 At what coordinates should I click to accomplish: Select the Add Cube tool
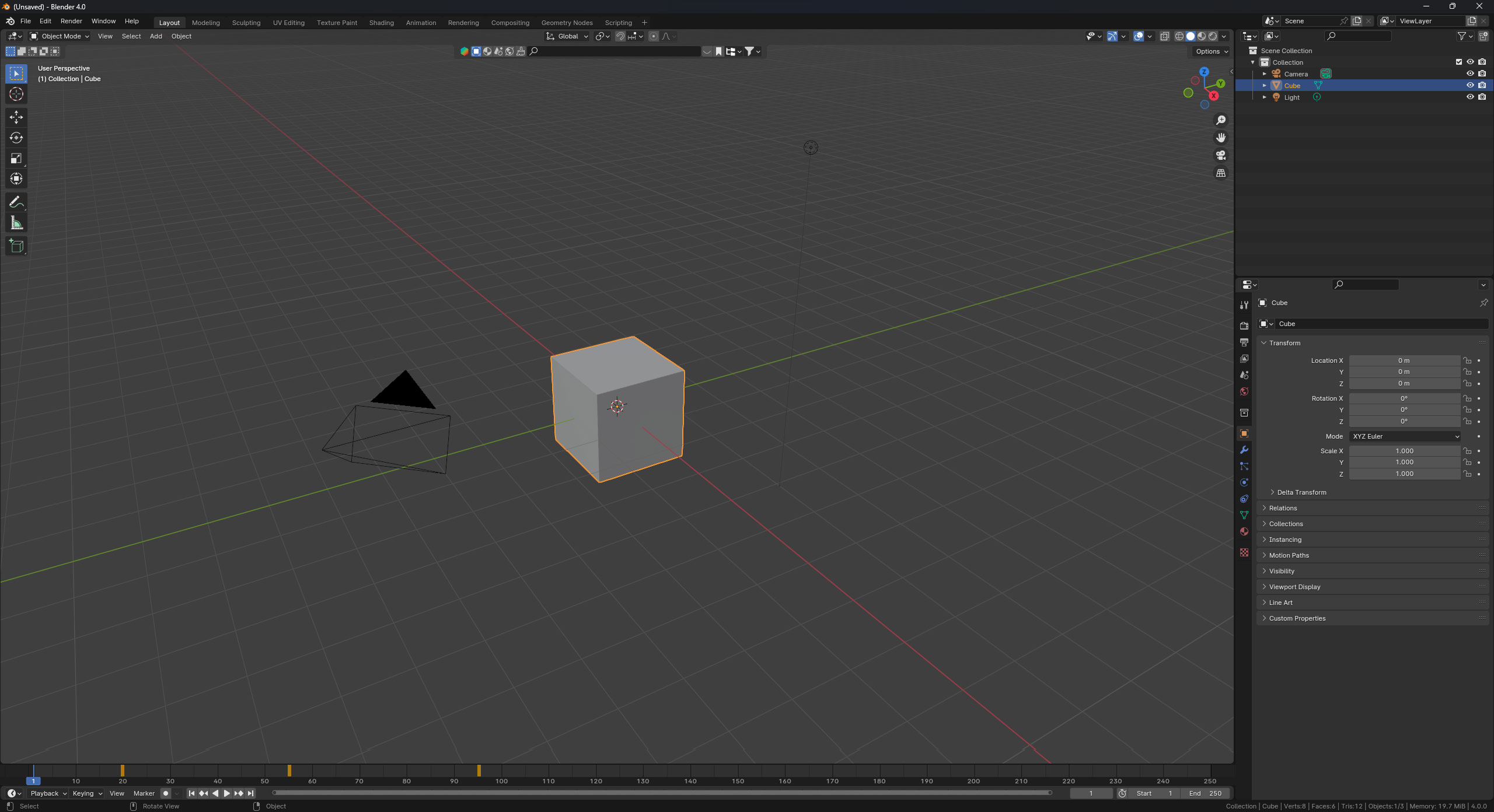pyautogui.click(x=16, y=246)
